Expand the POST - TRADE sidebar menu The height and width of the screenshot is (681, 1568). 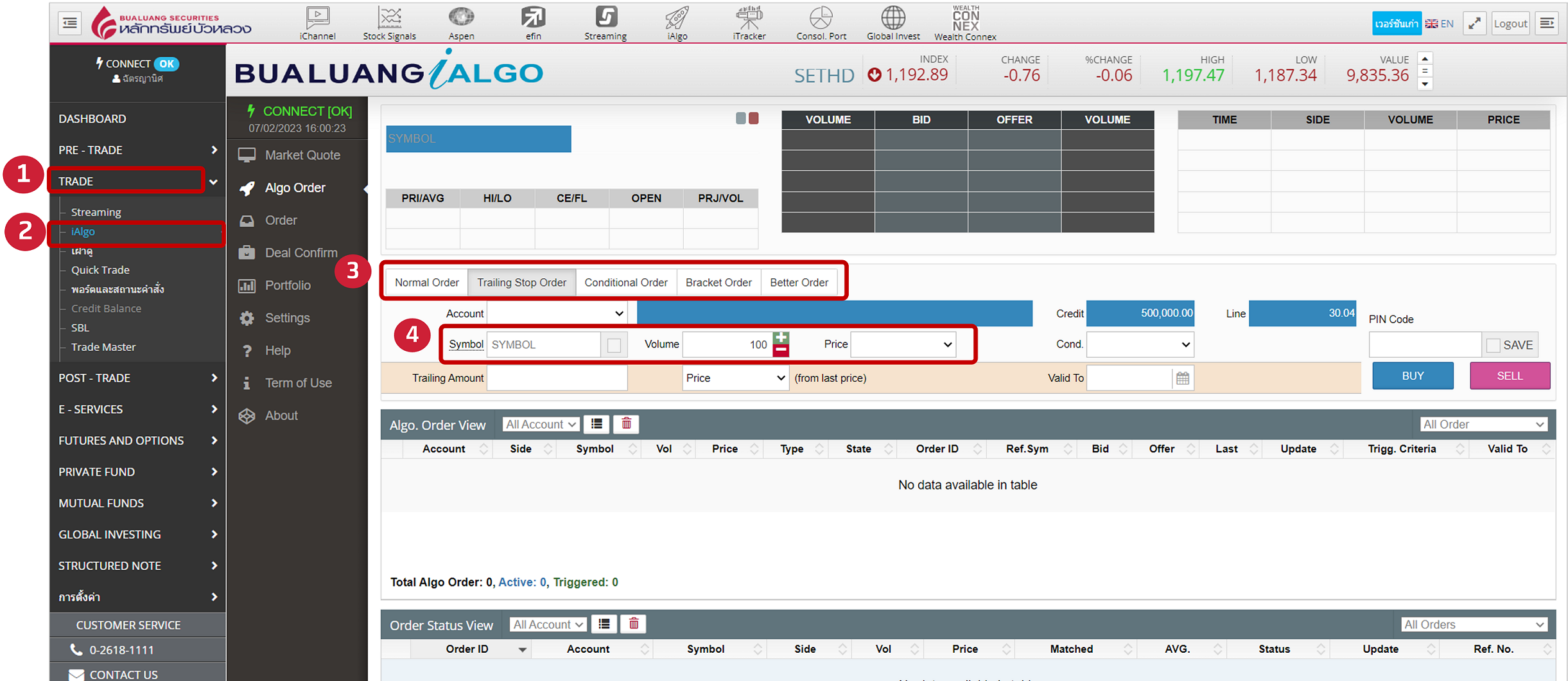coord(137,378)
